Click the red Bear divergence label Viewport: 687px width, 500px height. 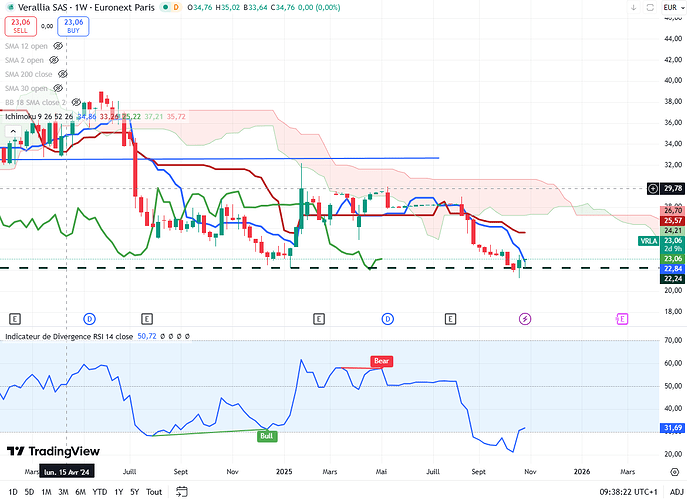(x=380, y=360)
